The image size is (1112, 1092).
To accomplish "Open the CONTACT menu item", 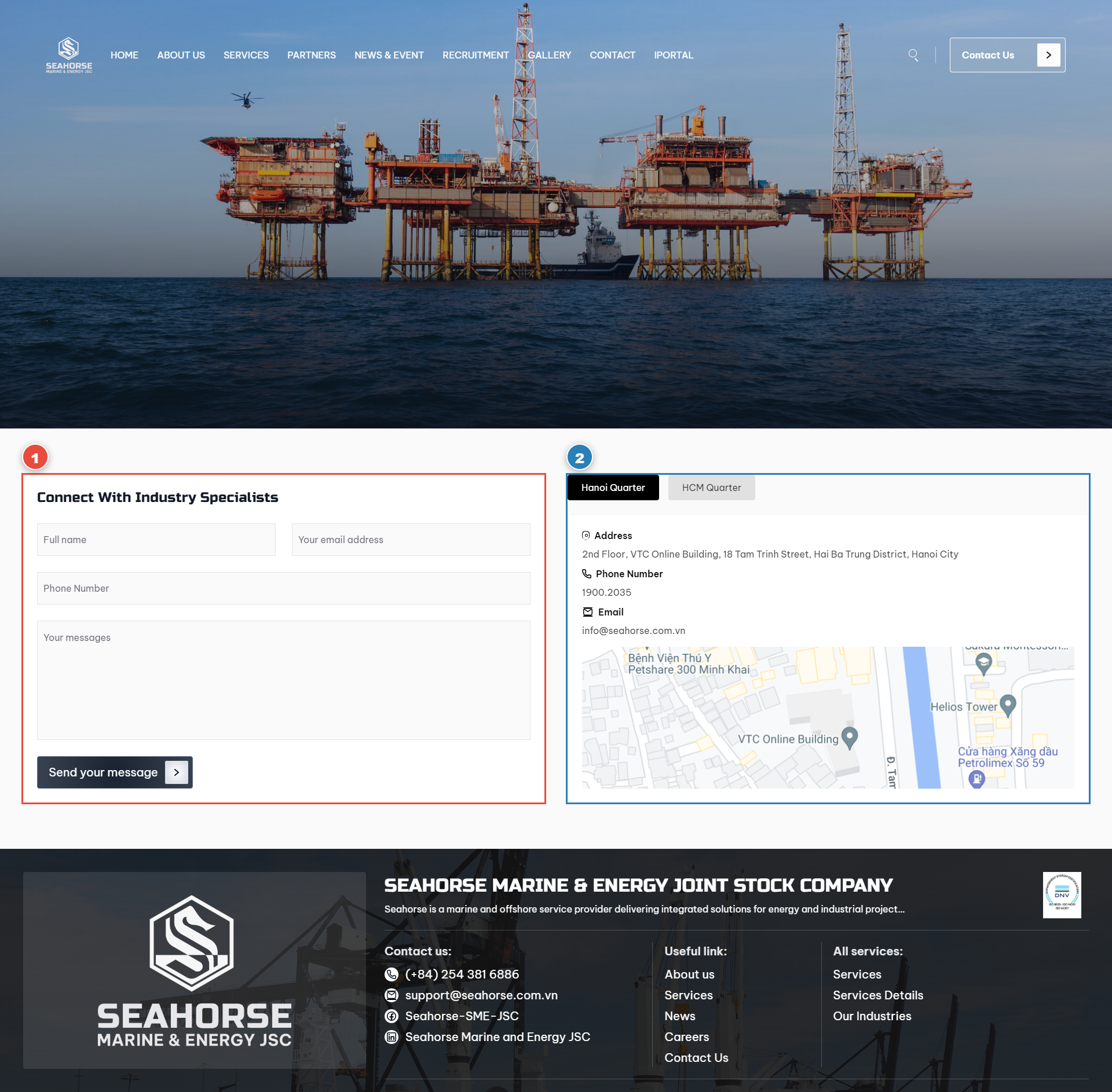I will (x=613, y=55).
